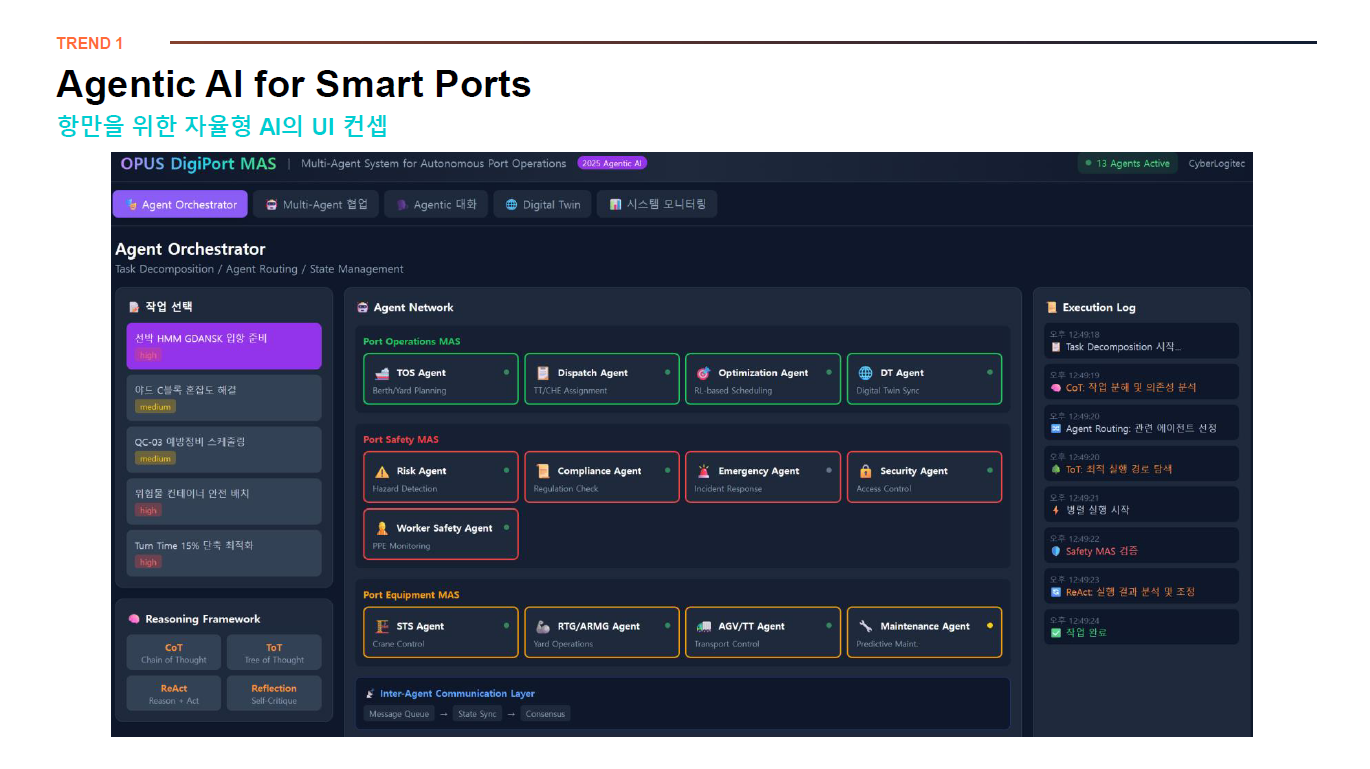Image resolution: width=1370 pixels, height=769 pixels.
Task: Choose the CoT Chain of Thought button
Action: click(174, 653)
